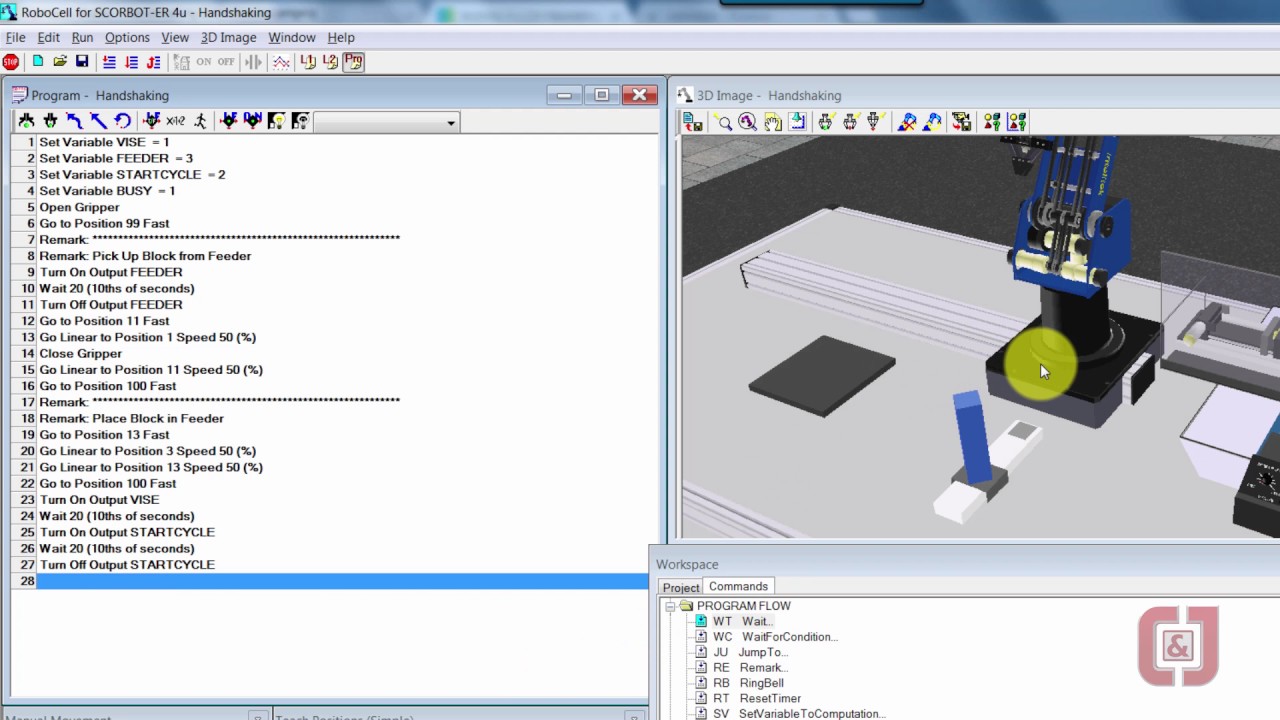Image resolution: width=1280 pixels, height=720 pixels.
Task: Select line 5 Open Gripper
Action: point(79,207)
